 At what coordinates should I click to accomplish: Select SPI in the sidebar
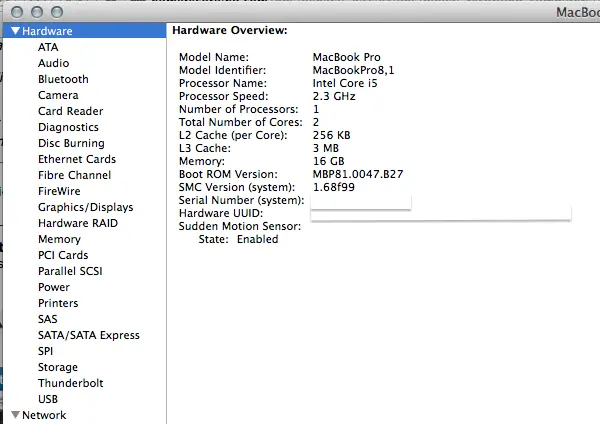46,351
